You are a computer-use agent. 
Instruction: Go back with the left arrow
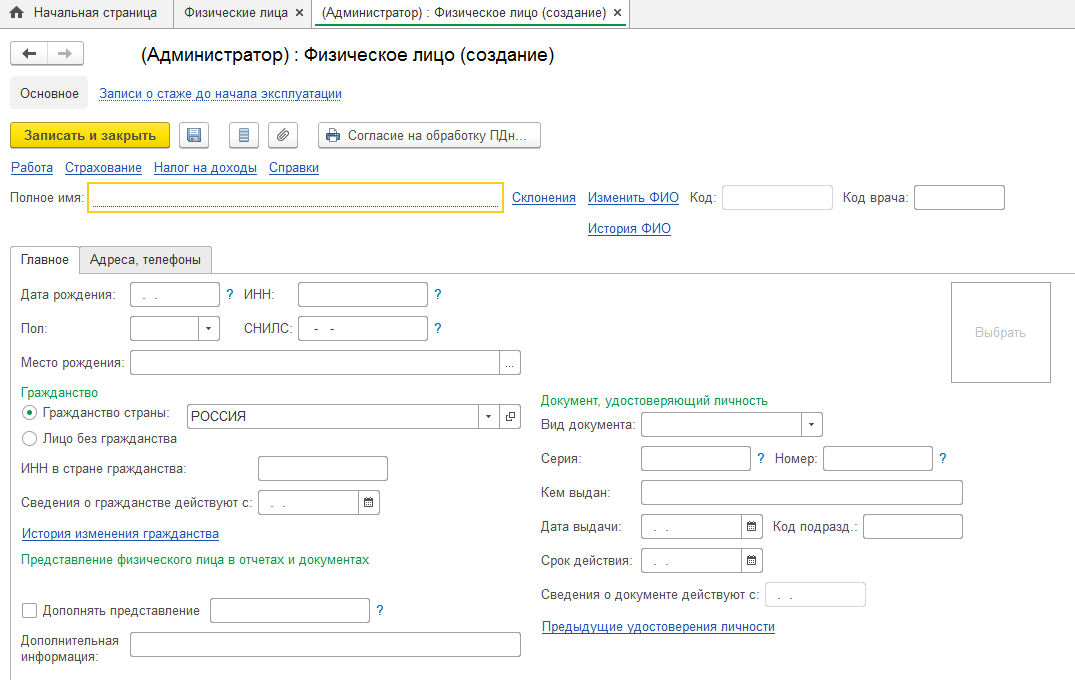[29, 54]
